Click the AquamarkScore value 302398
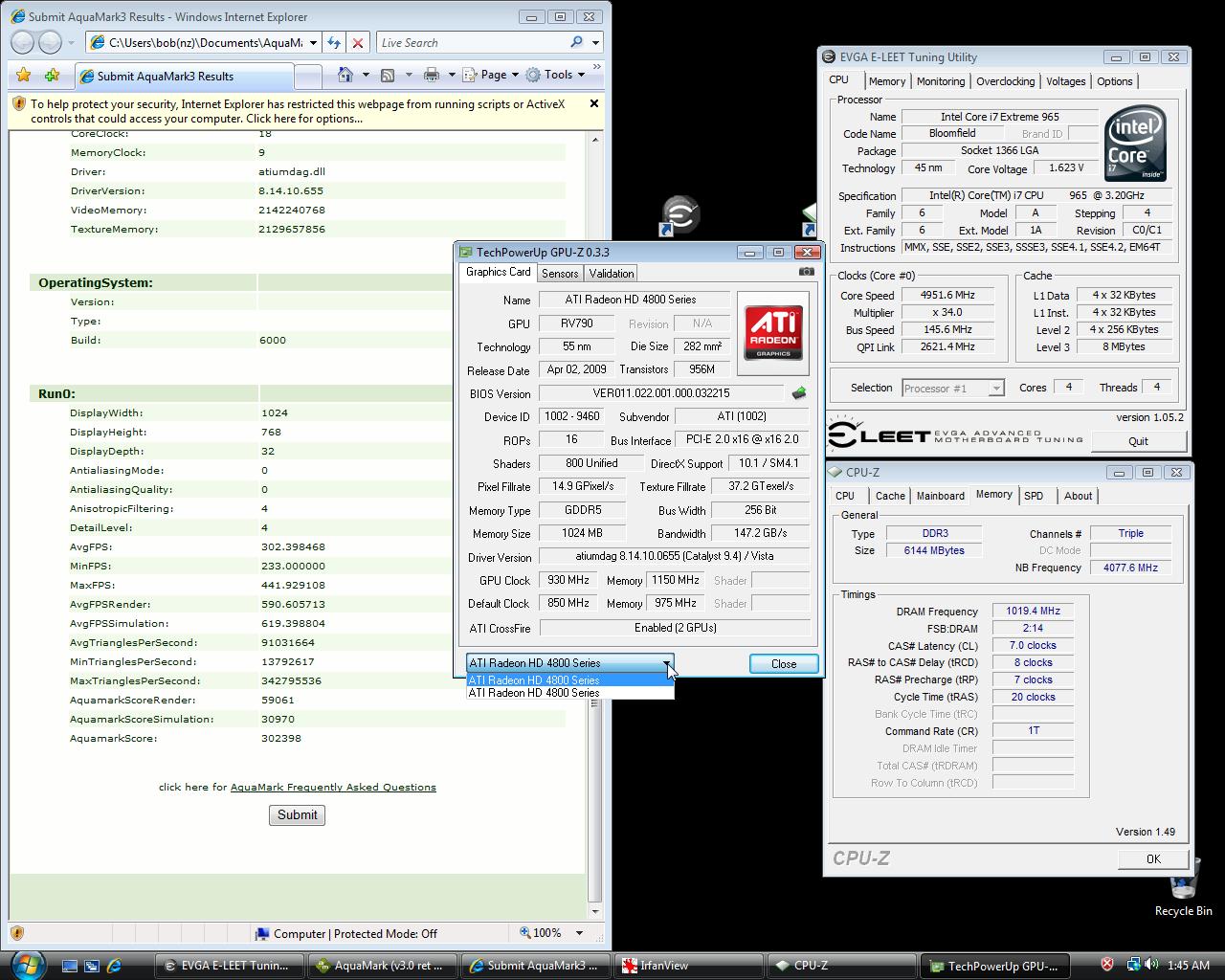Screen dimensions: 1225x980 tap(281, 738)
